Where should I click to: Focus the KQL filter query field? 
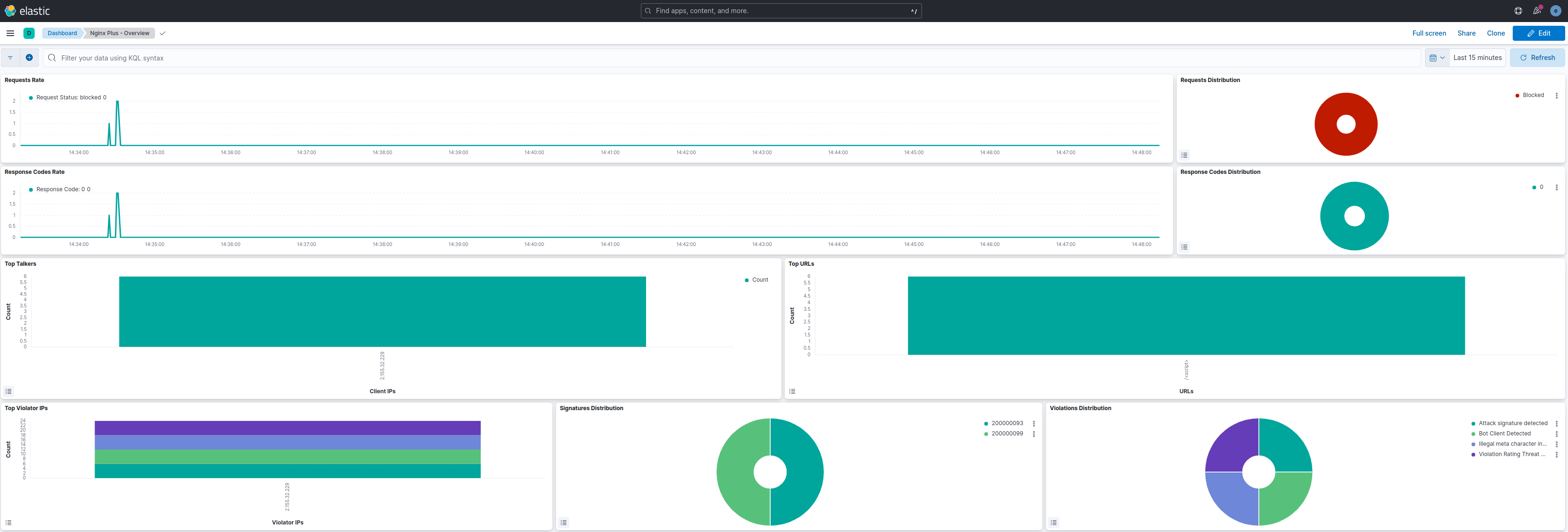732,58
